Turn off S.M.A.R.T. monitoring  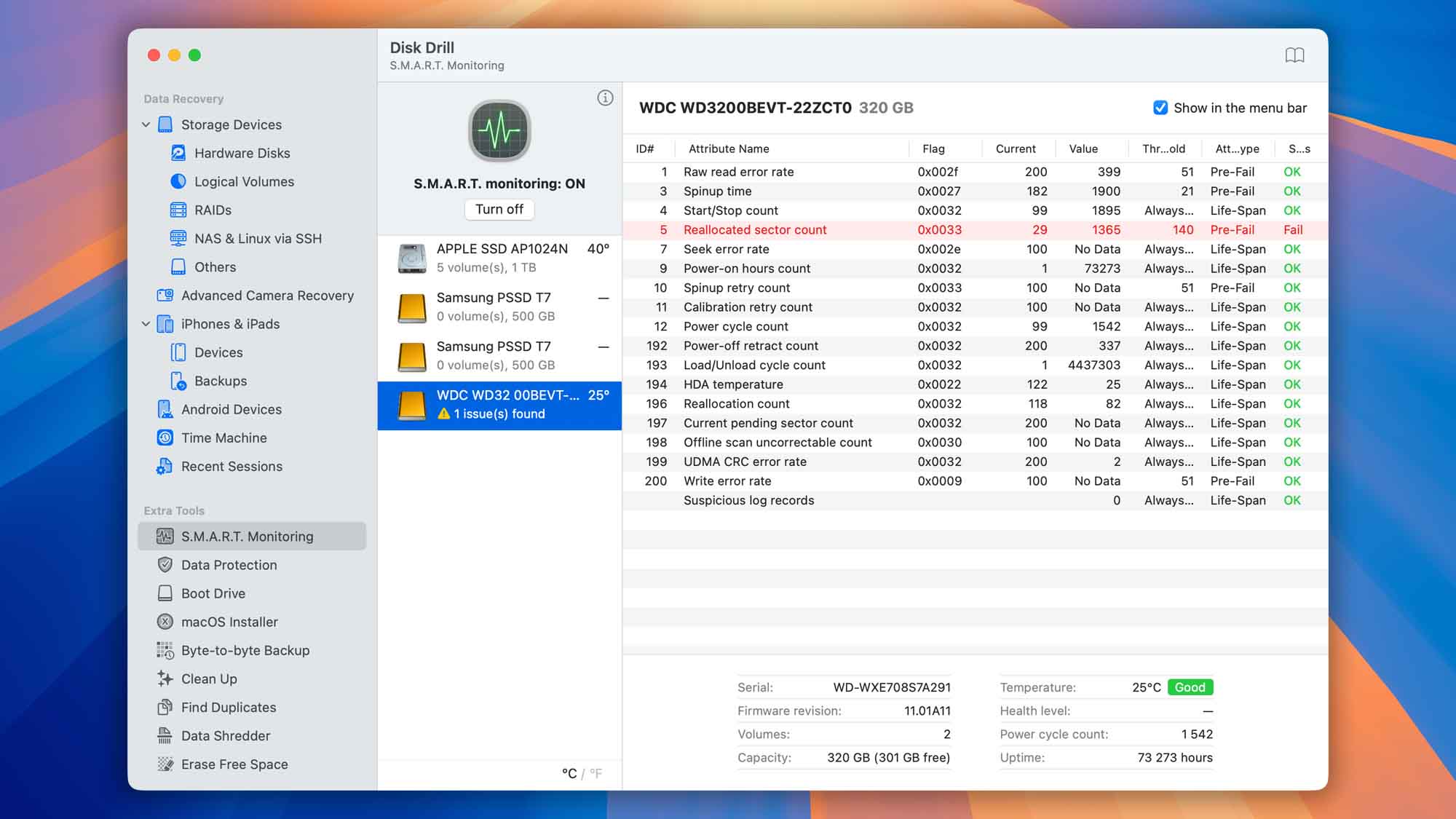(499, 210)
